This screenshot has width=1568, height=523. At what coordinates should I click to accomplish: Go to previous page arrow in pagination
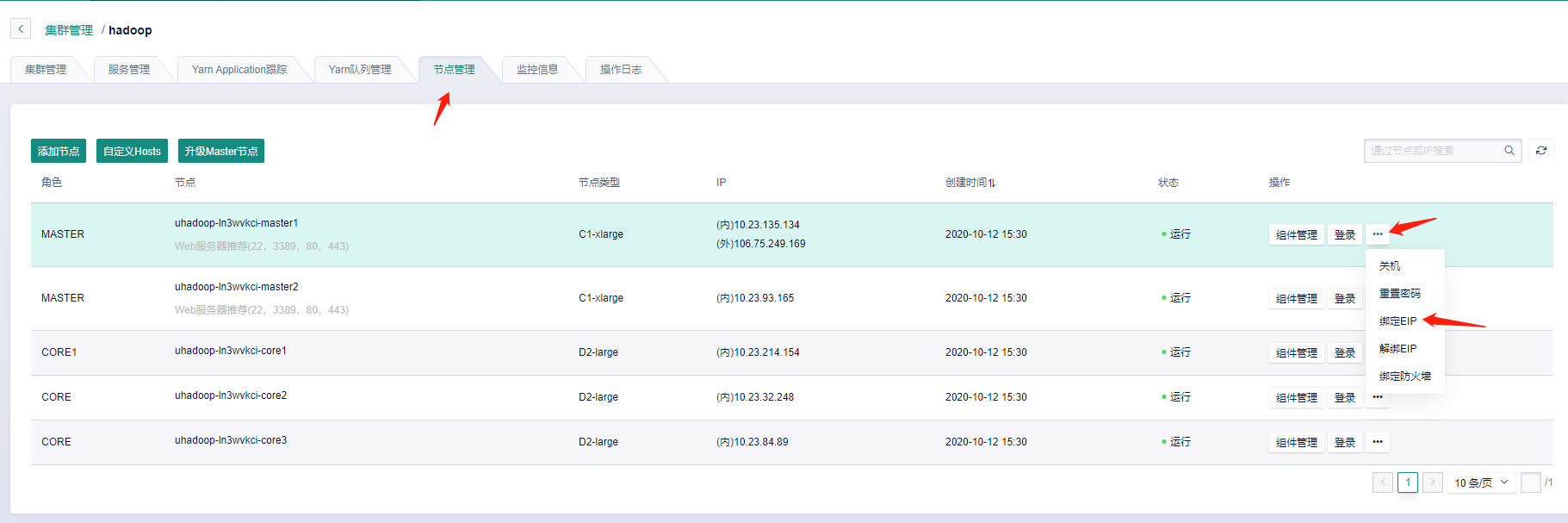coord(1383,483)
